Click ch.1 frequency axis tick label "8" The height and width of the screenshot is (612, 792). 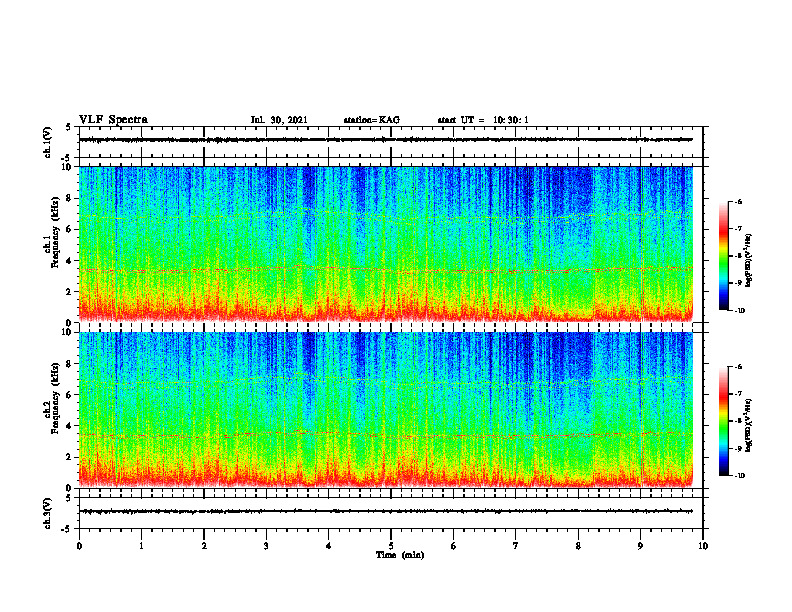pos(69,198)
